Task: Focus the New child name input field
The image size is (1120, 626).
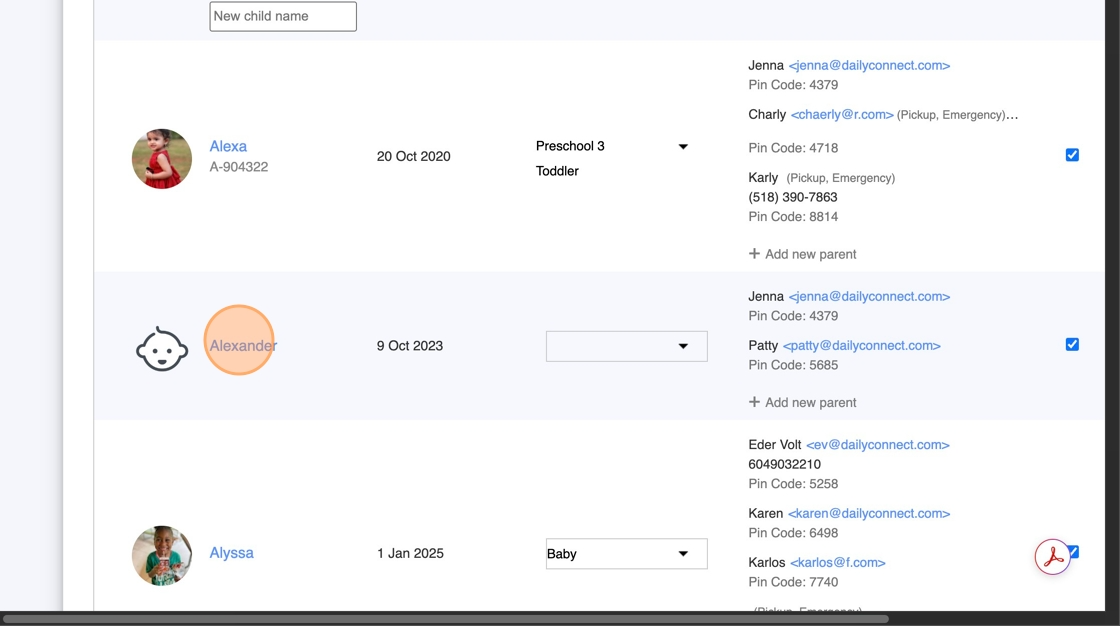Action: pos(283,16)
